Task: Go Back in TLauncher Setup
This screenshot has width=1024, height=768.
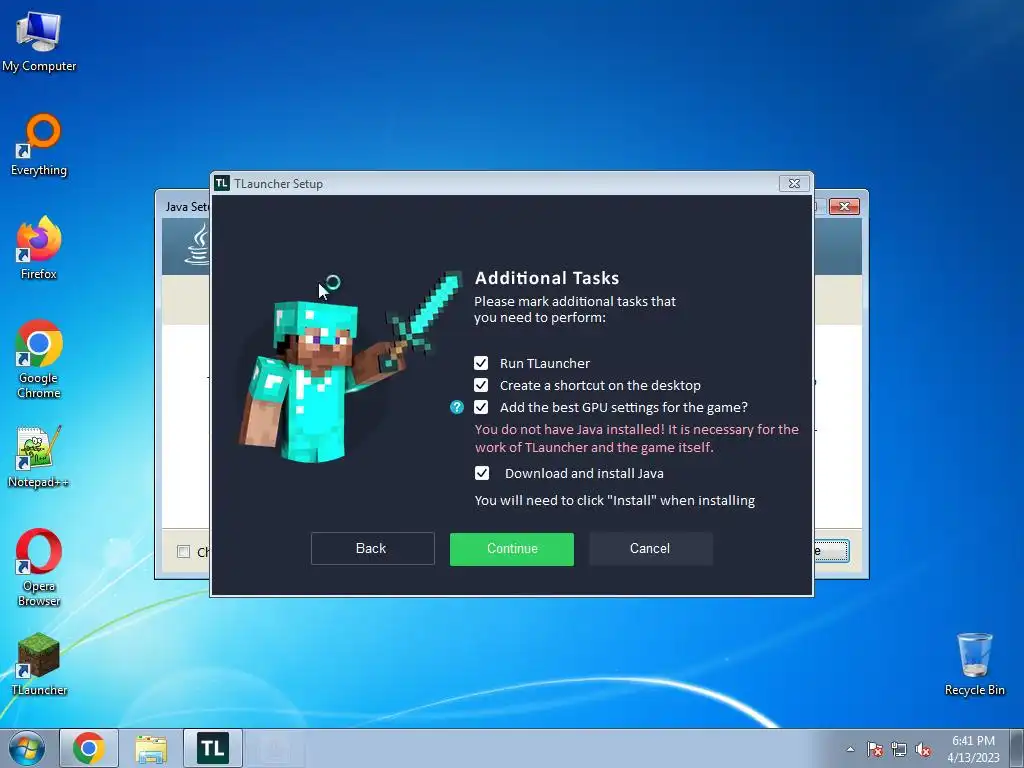Action: point(372,549)
